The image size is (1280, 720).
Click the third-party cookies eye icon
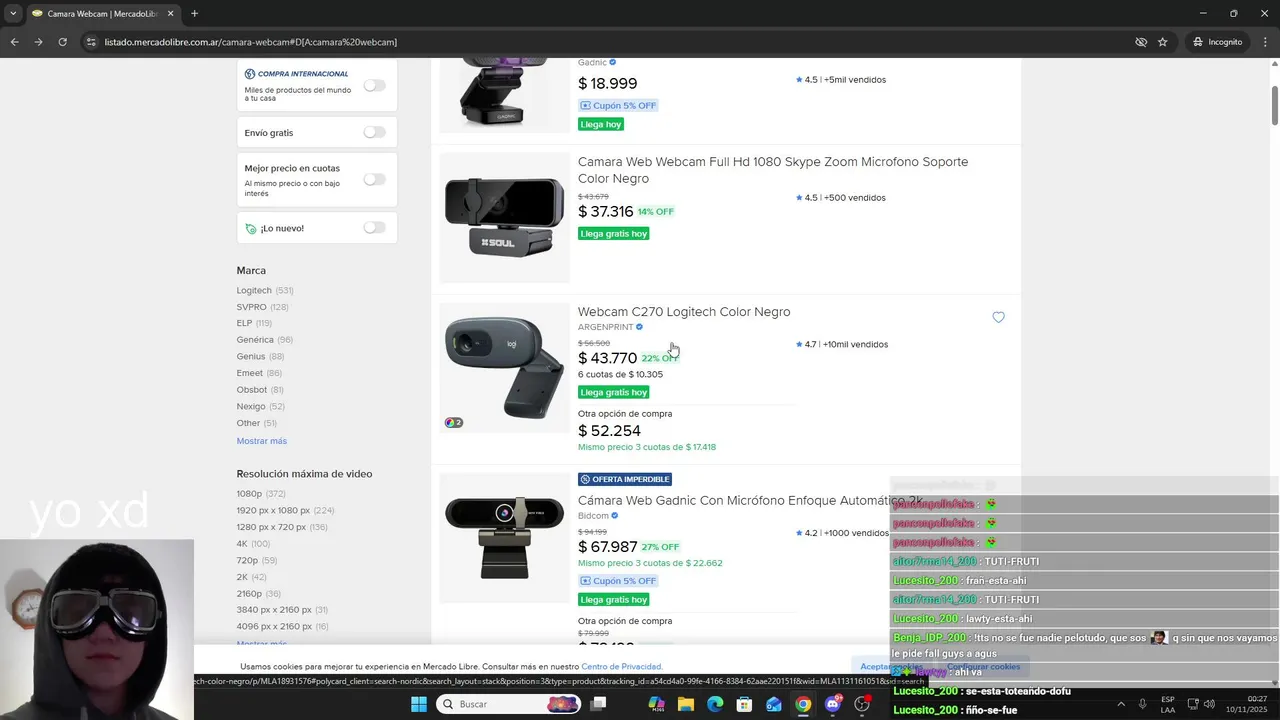point(1141,42)
